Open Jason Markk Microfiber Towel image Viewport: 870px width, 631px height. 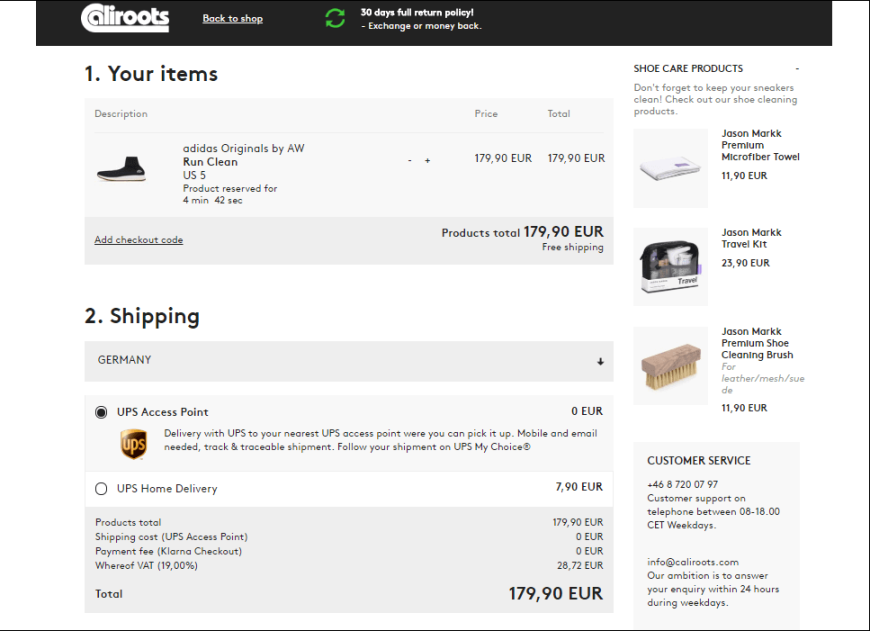(x=670, y=168)
